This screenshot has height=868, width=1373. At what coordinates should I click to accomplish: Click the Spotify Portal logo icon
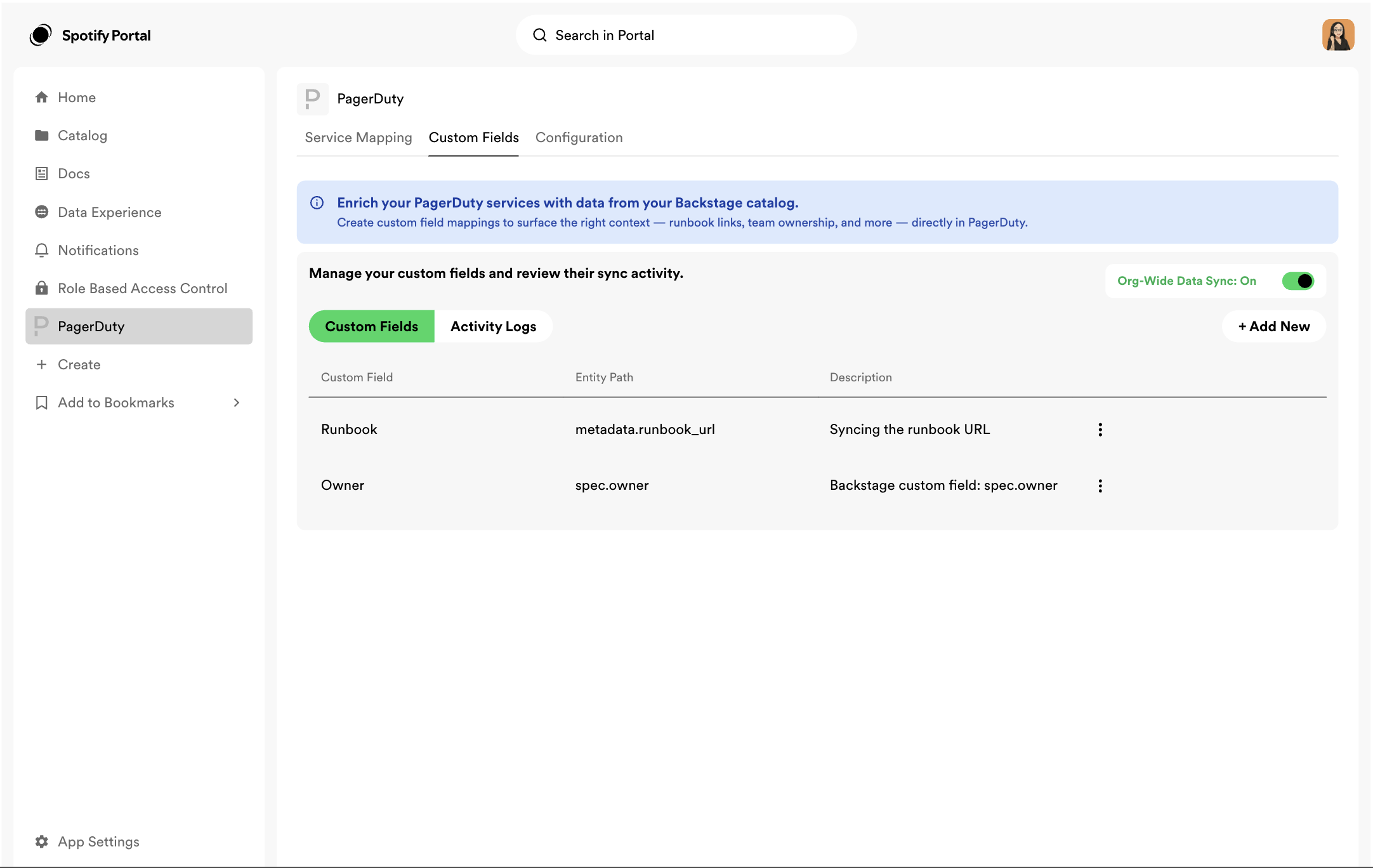coord(41,36)
